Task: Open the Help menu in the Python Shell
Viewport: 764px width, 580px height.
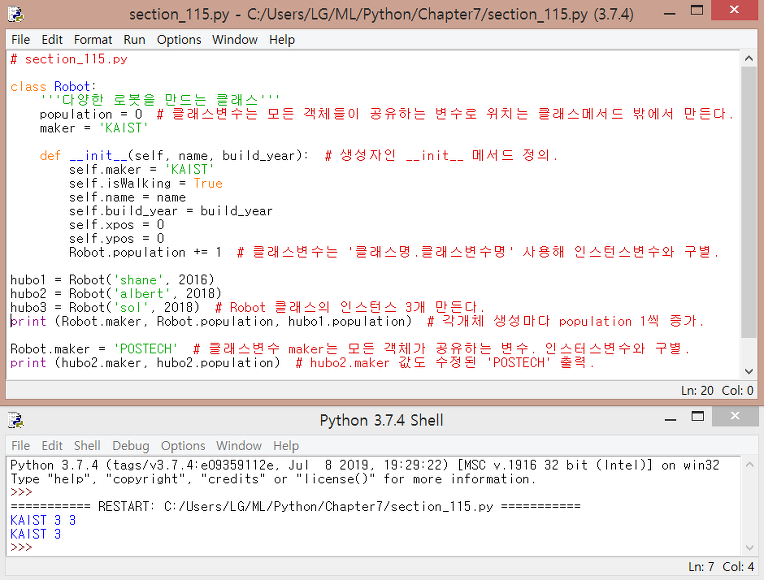Action: [286, 445]
